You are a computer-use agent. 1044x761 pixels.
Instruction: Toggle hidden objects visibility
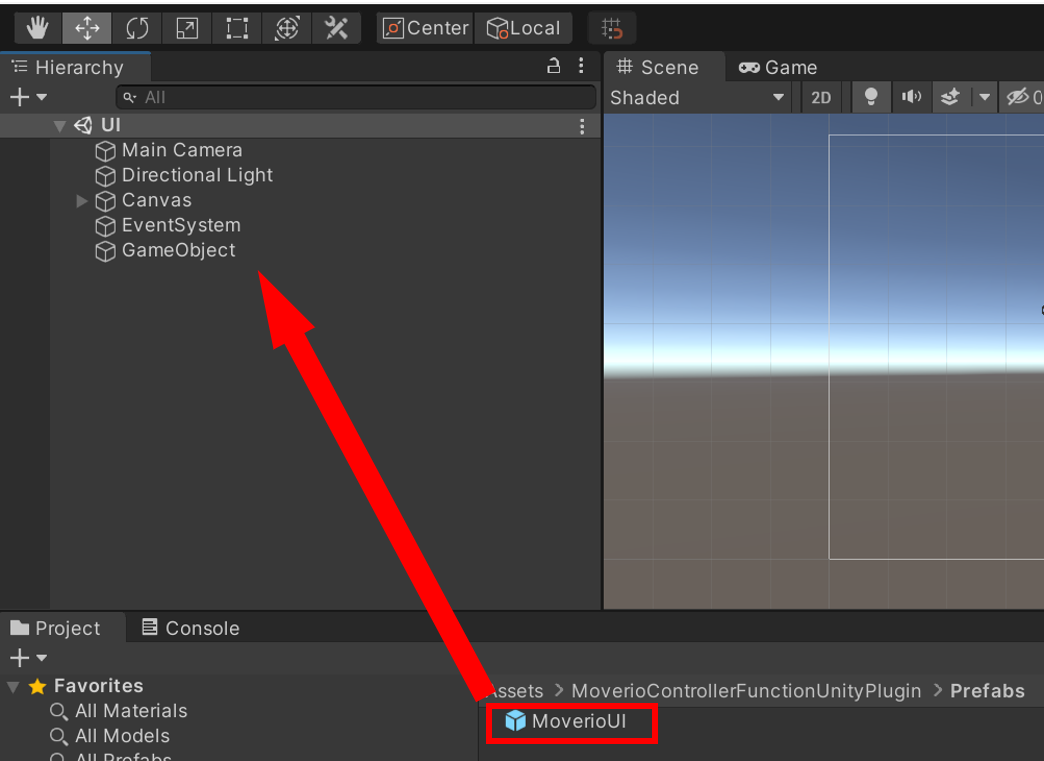click(1022, 97)
